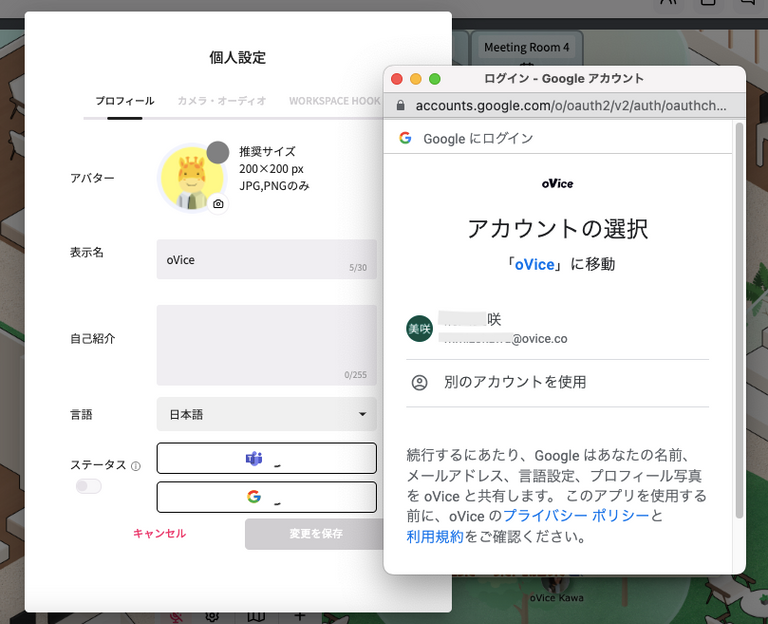Click the Google connect button
The width and height of the screenshot is (768, 624).
(266, 497)
